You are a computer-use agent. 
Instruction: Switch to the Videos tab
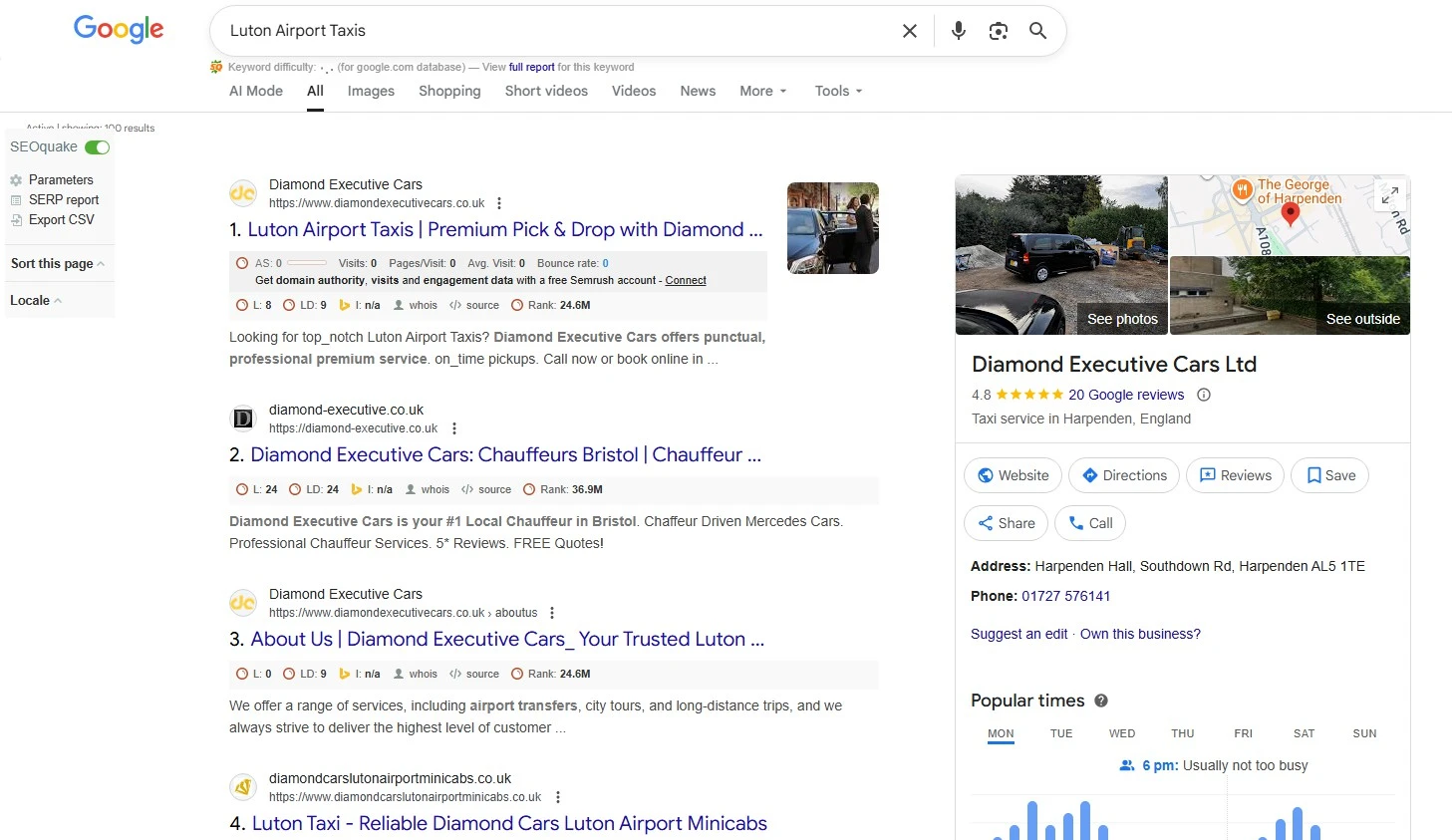tap(634, 91)
